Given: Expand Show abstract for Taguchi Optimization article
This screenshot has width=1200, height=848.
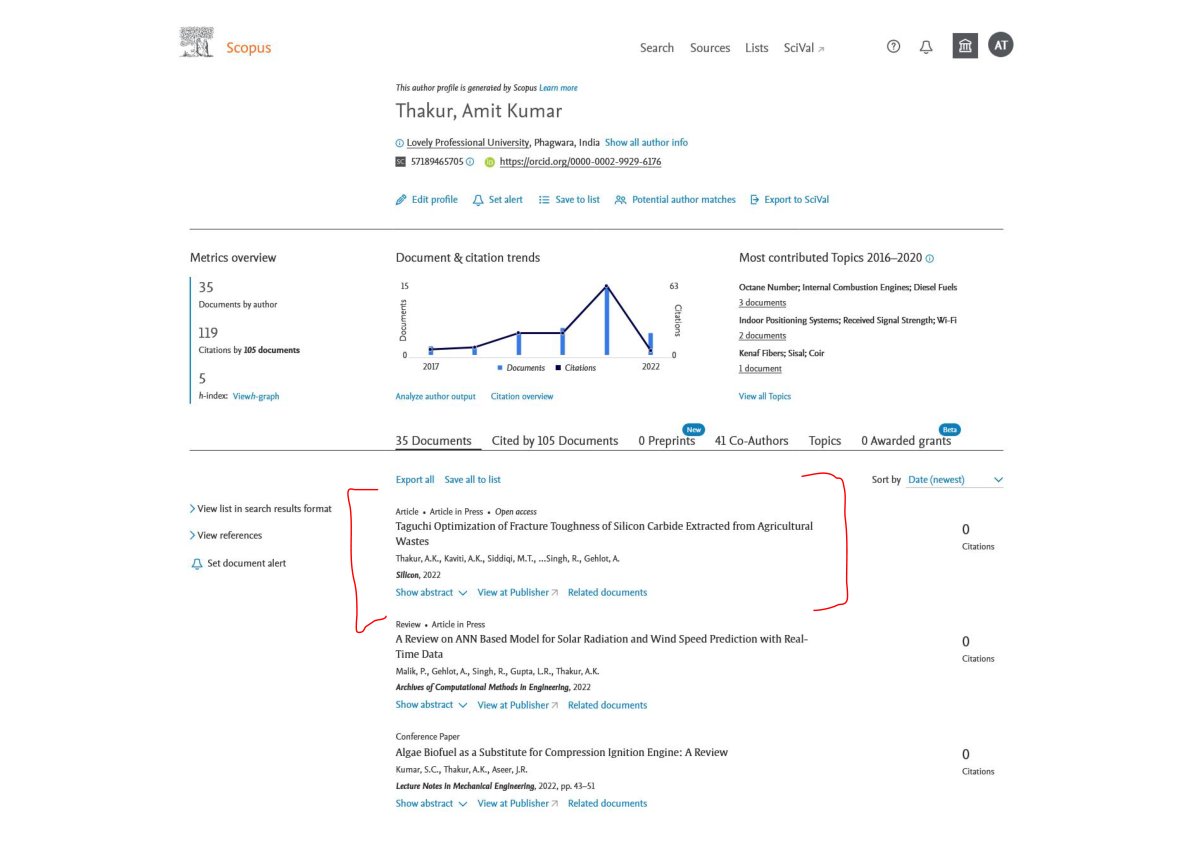Looking at the screenshot, I should [431, 593].
